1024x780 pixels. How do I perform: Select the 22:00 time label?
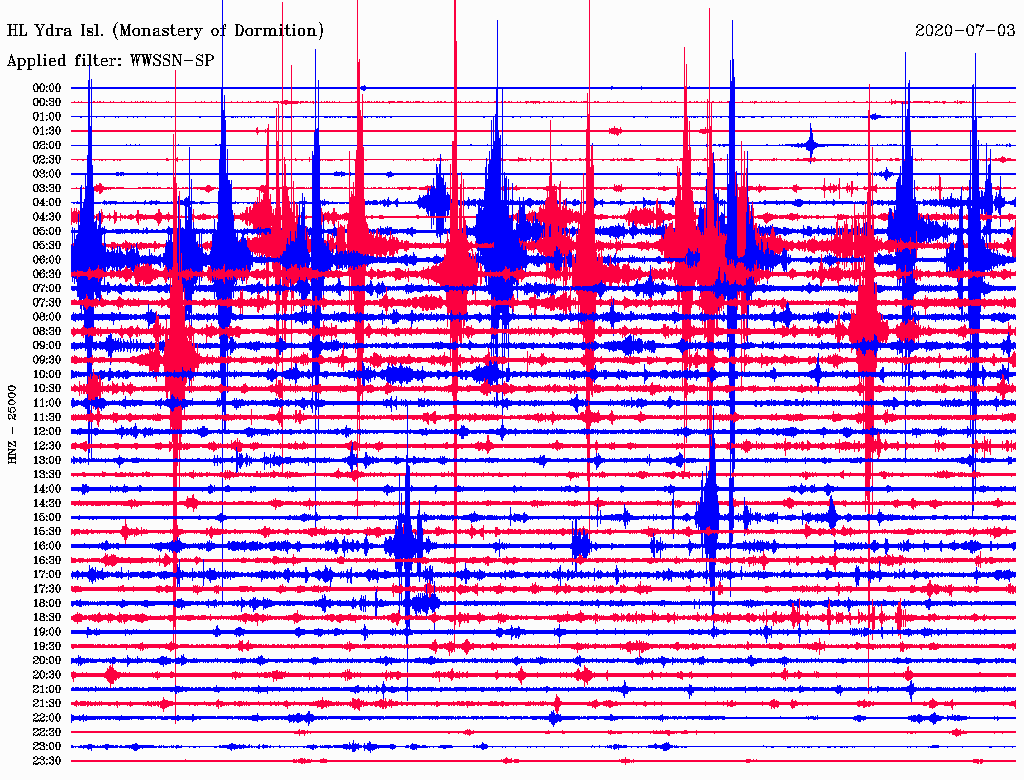(47, 718)
